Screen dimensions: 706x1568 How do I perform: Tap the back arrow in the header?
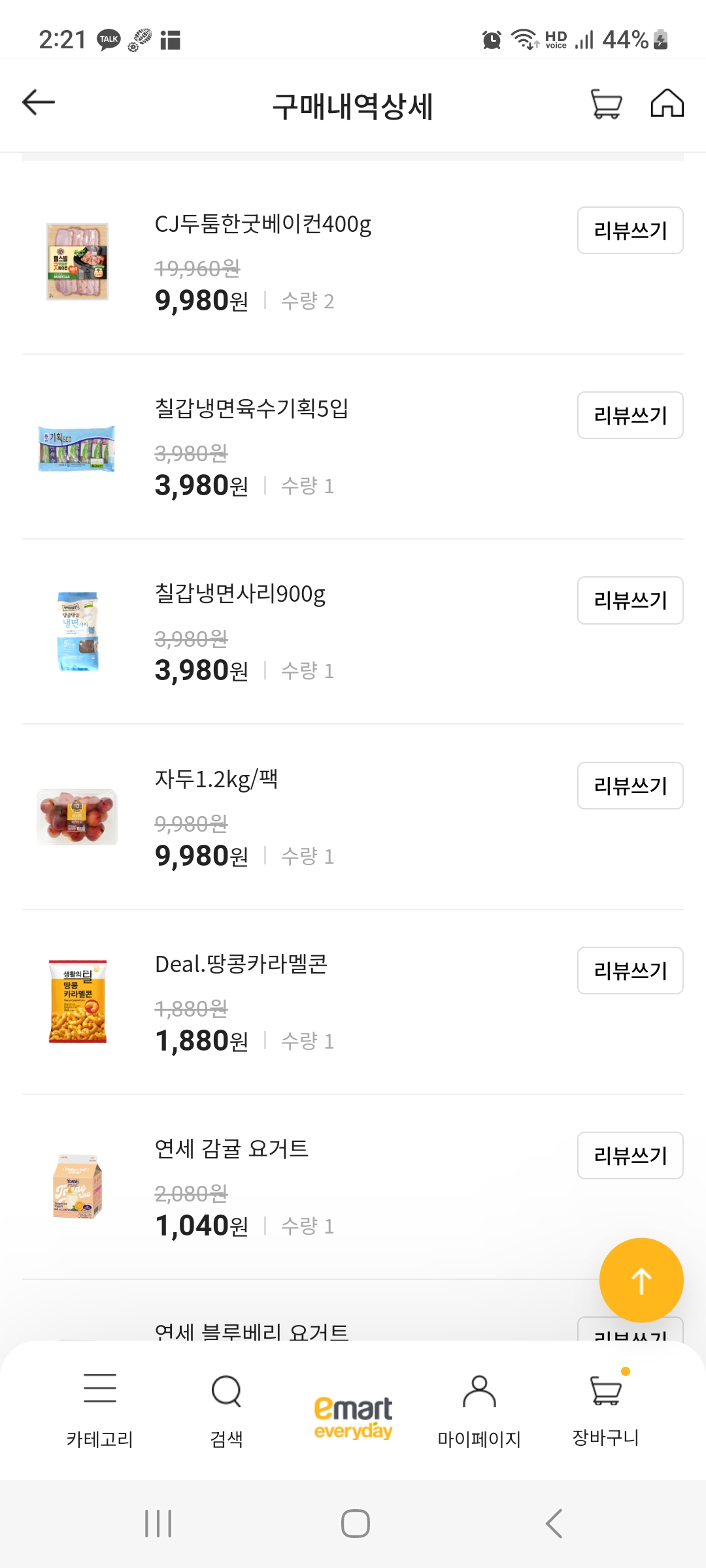[39, 103]
